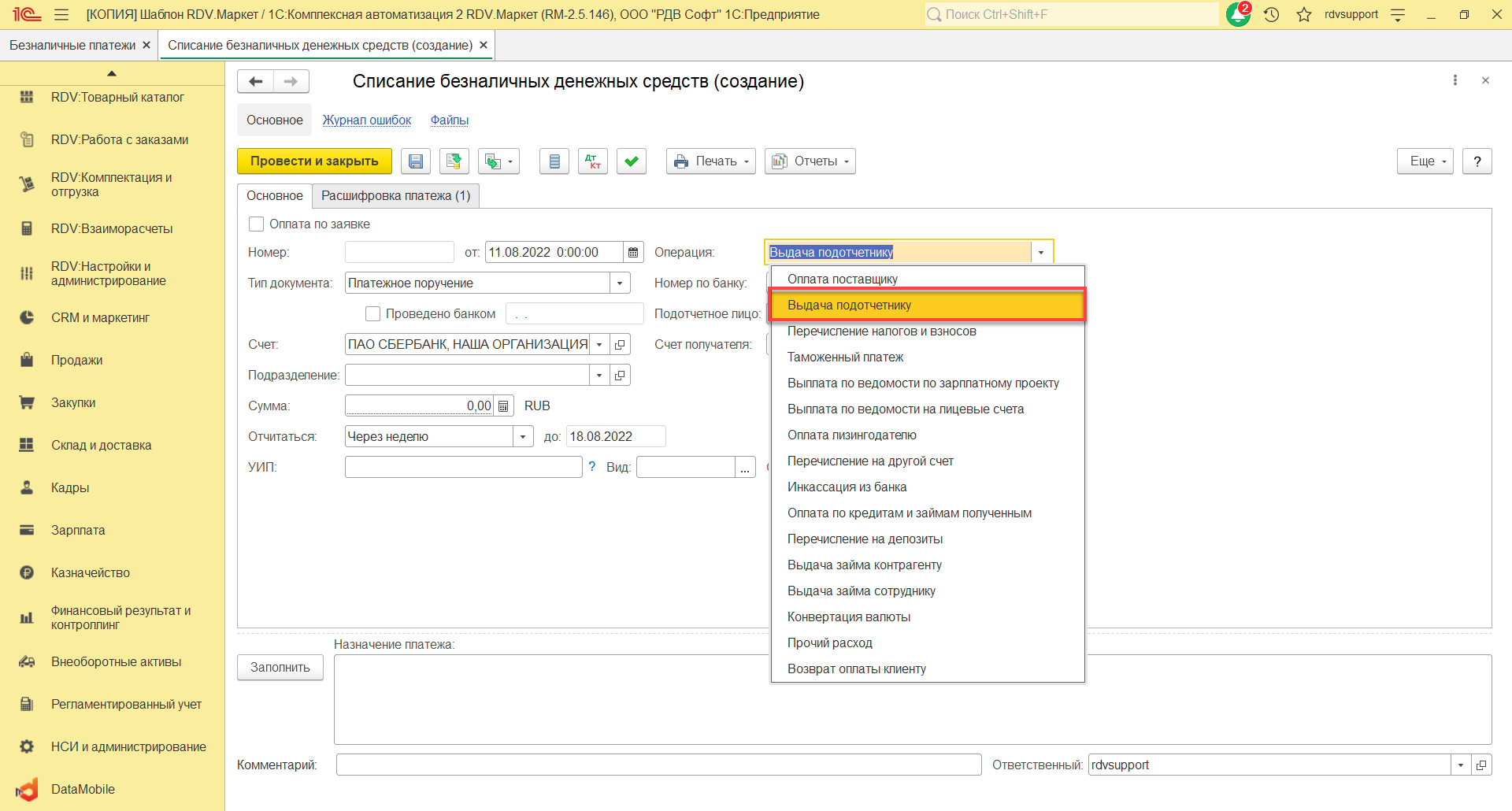Click the save document floppy disk icon

click(415, 161)
